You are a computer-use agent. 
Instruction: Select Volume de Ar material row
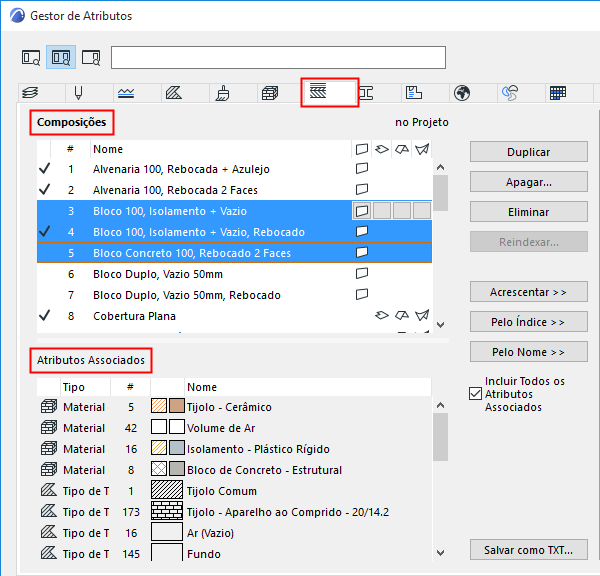point(234,428)
